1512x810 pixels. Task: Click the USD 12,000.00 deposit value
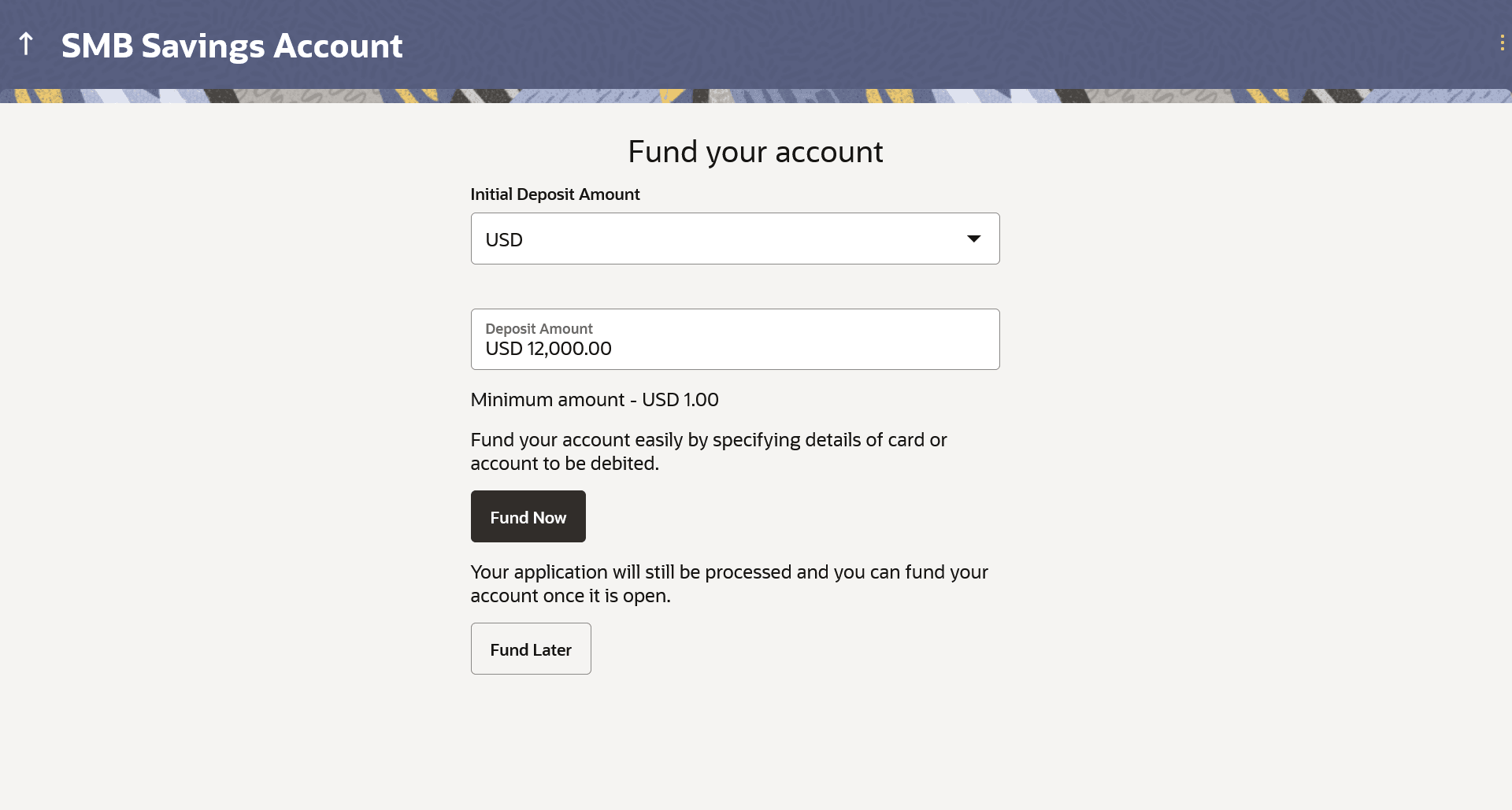click(x=548, y=349)
